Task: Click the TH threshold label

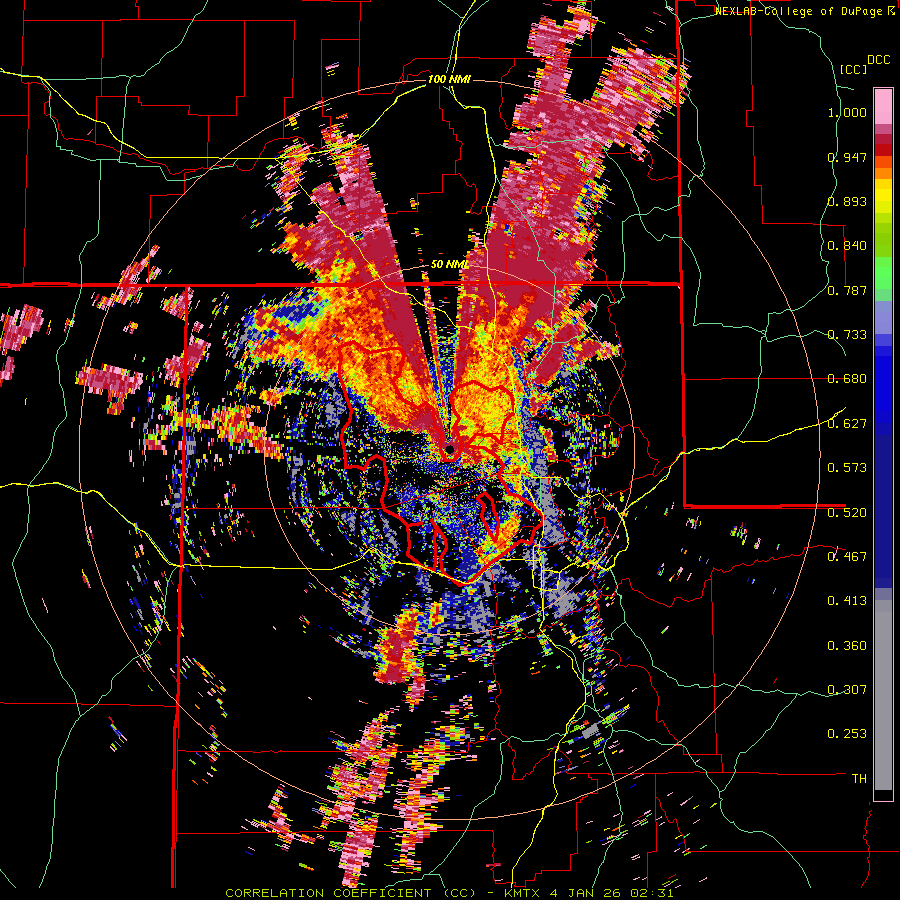Action: 859,778
